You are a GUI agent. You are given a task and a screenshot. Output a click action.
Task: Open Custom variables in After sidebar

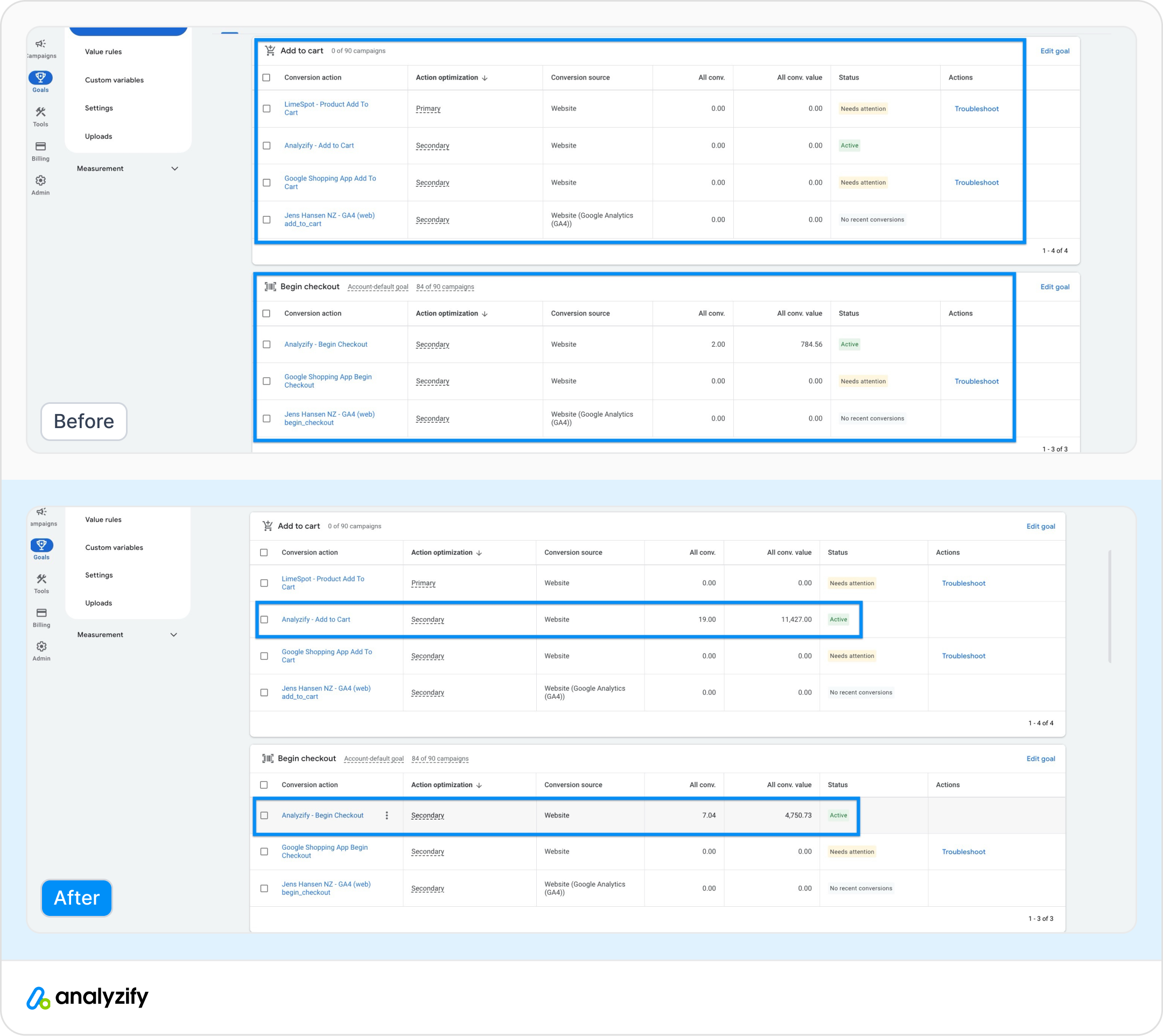click(x=114, y=548)
